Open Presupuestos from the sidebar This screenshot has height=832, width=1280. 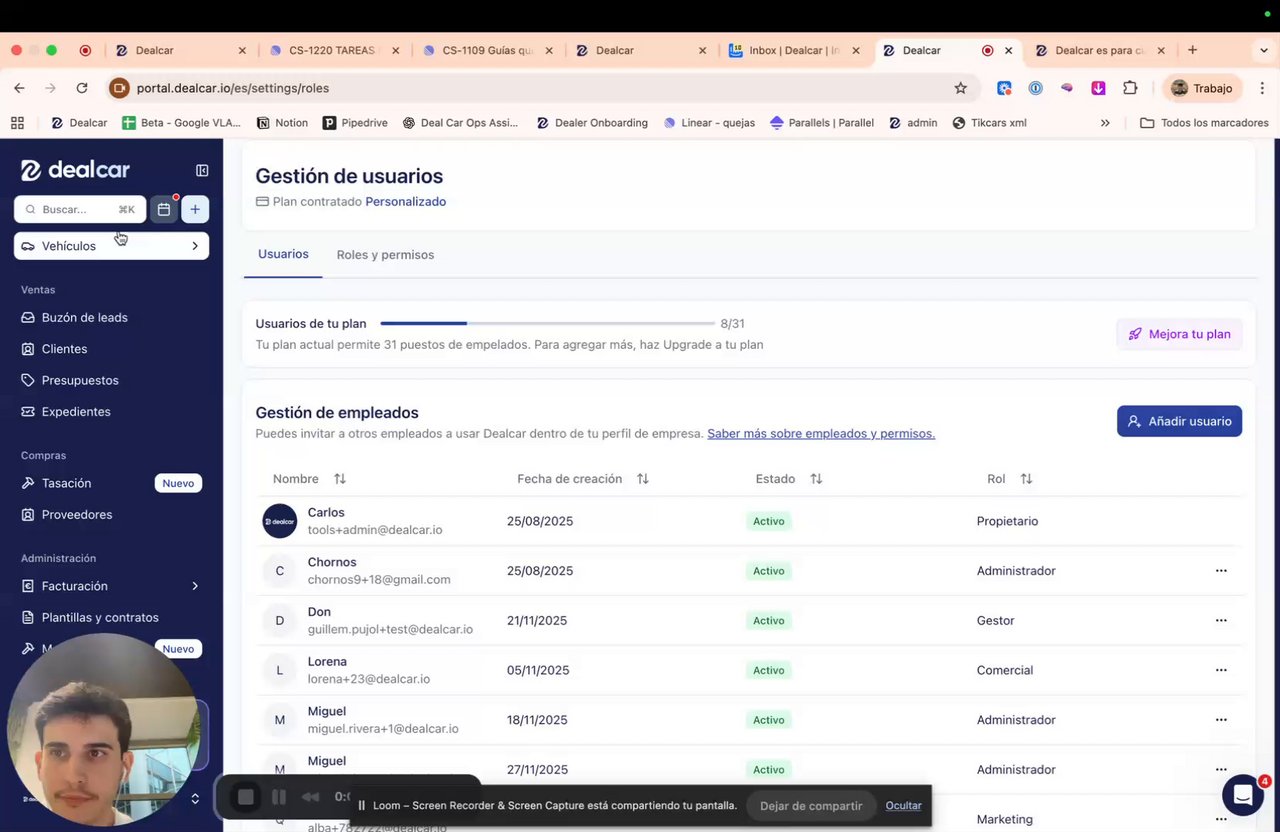80,380
